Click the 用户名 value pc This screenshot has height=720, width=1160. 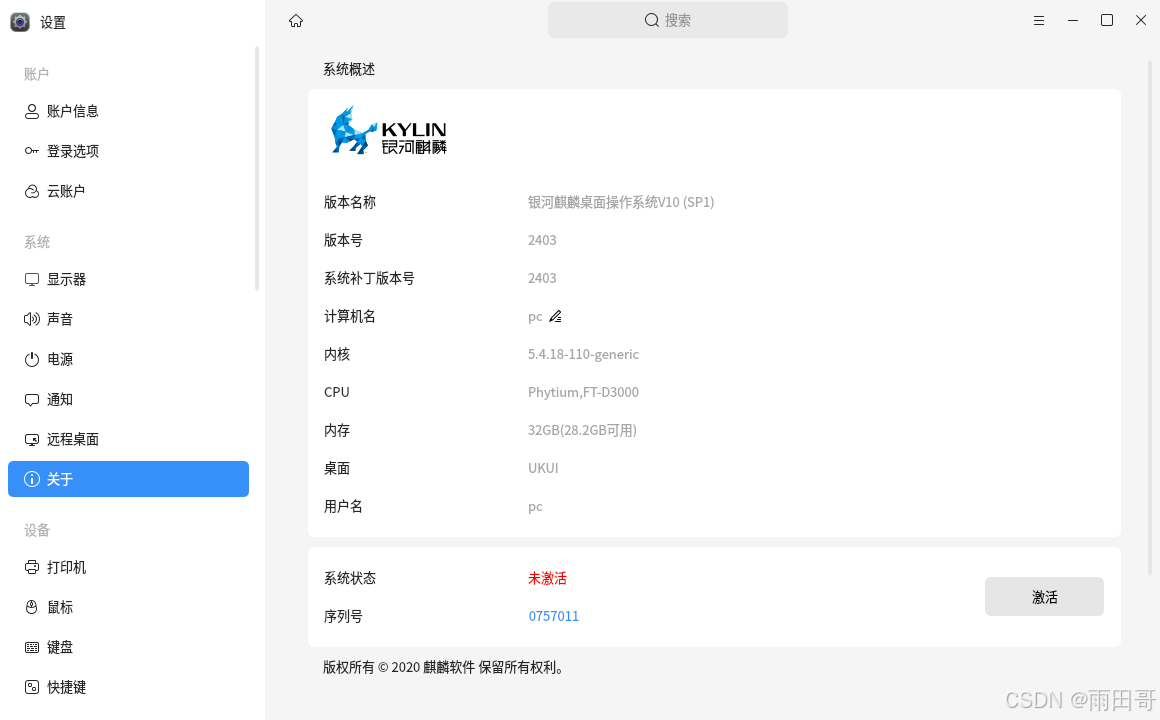(535, 507)
